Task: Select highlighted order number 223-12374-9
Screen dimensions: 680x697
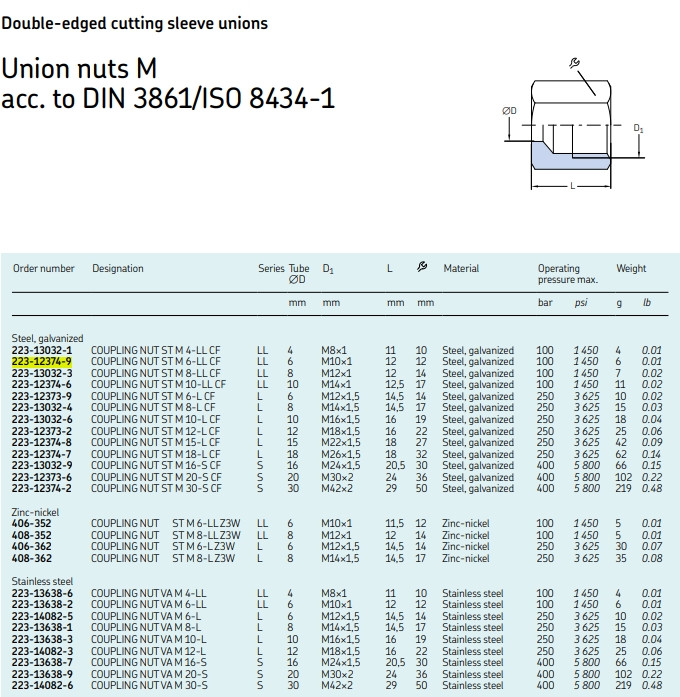Action: tap(42, 361)
